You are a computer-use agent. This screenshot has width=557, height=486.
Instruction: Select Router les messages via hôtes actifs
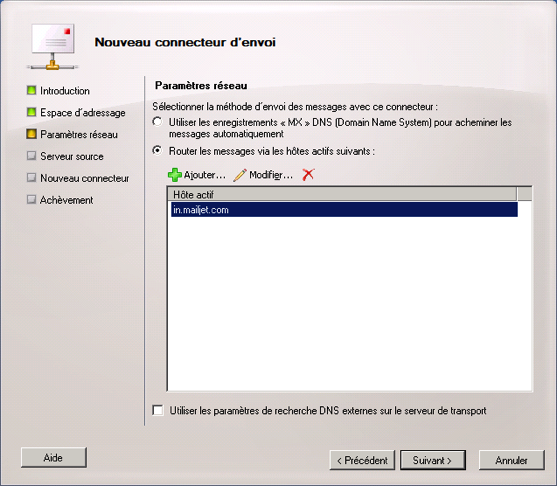[157, 151]
